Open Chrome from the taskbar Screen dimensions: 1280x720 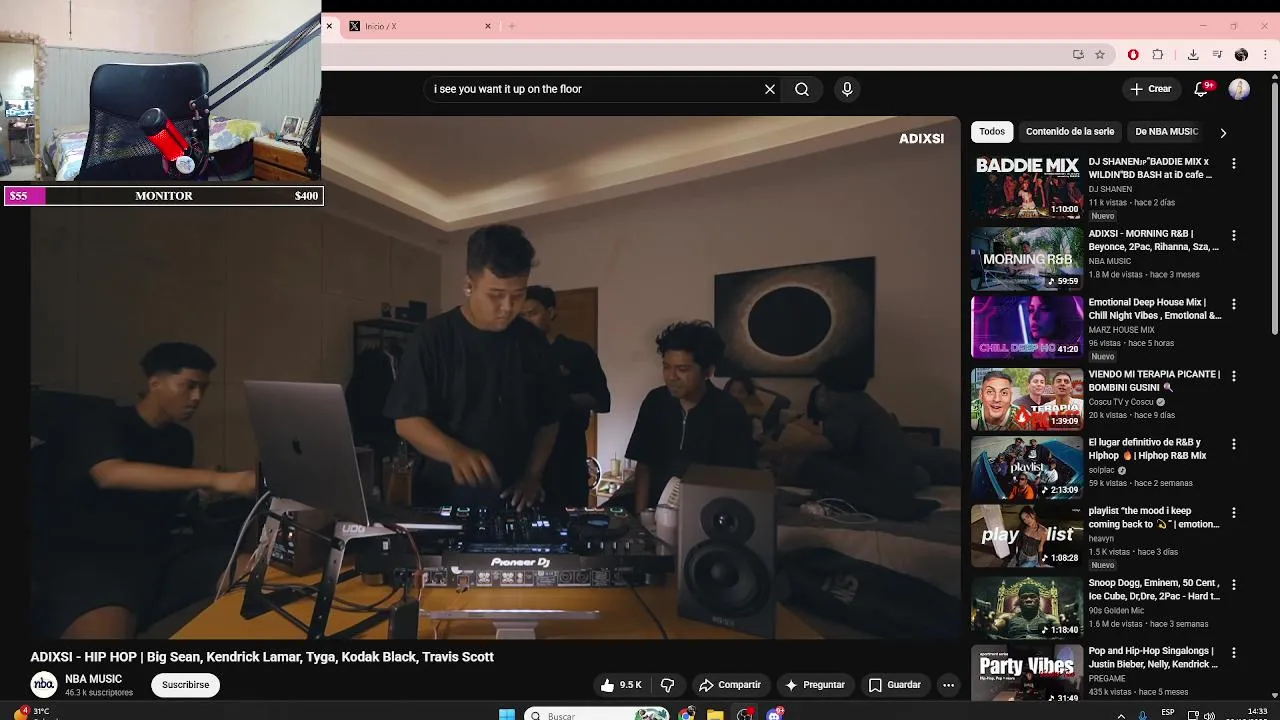686,715
